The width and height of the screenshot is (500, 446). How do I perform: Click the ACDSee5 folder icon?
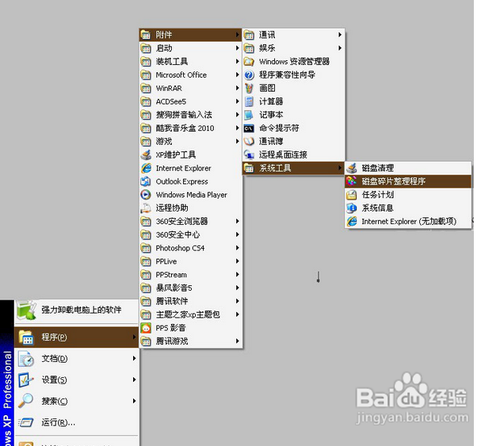[x=146, y=101]
